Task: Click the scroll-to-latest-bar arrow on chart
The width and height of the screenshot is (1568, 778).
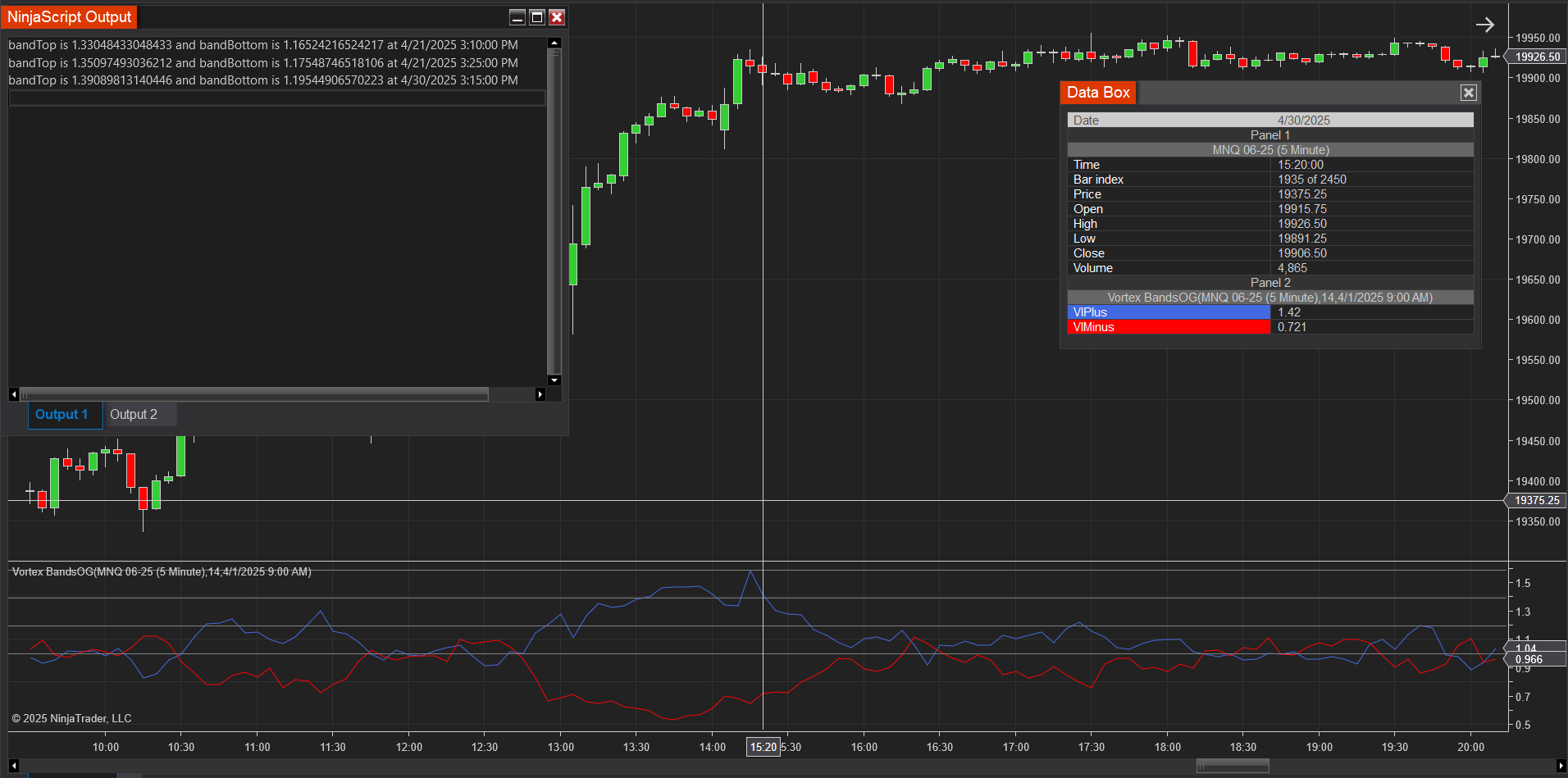Action: 1484,25
